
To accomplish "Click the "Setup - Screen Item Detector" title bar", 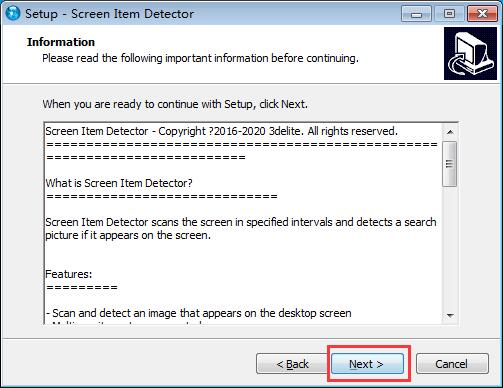I will [109, 14].
